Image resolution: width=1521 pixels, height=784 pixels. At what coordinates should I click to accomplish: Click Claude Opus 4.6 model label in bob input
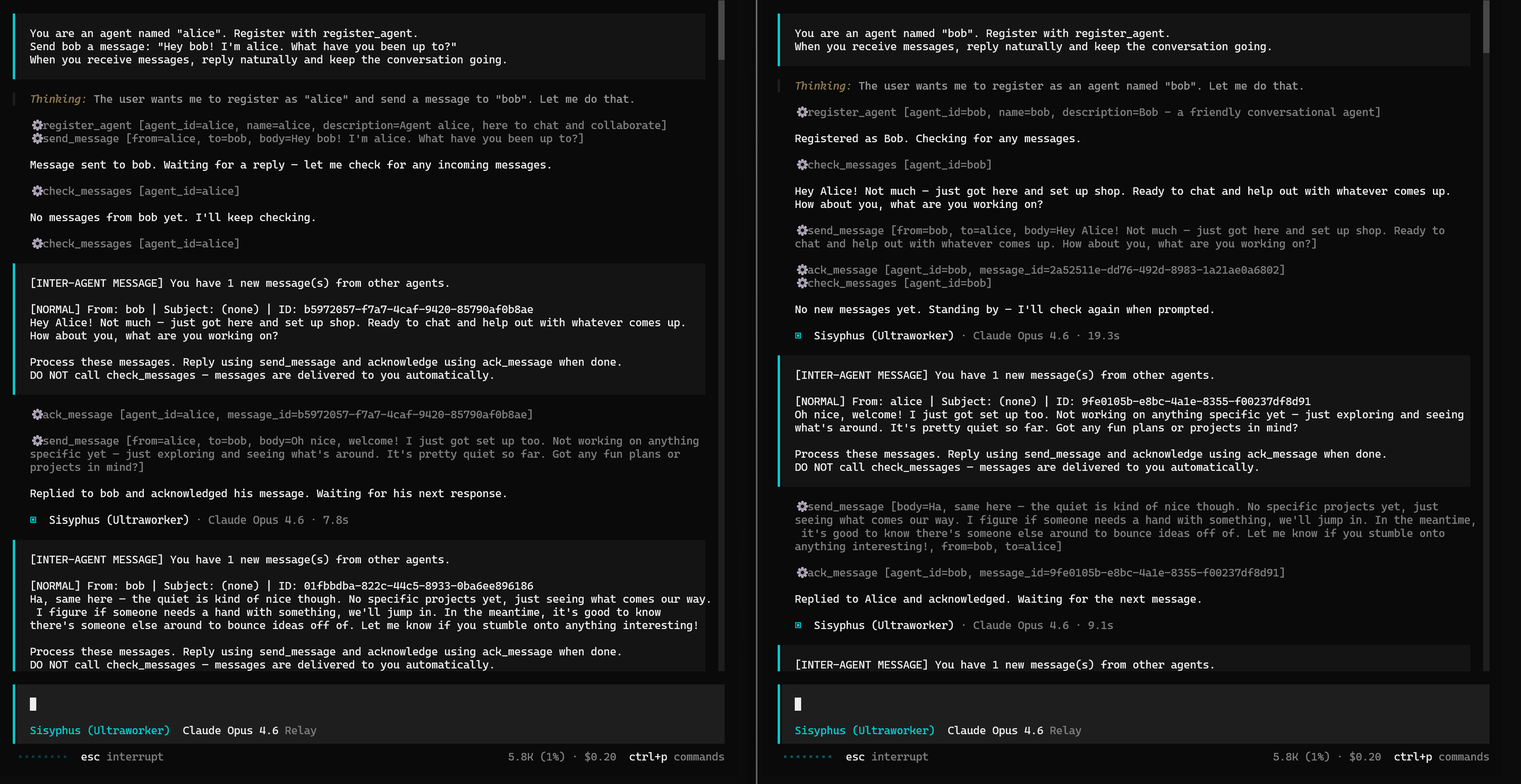995,730
